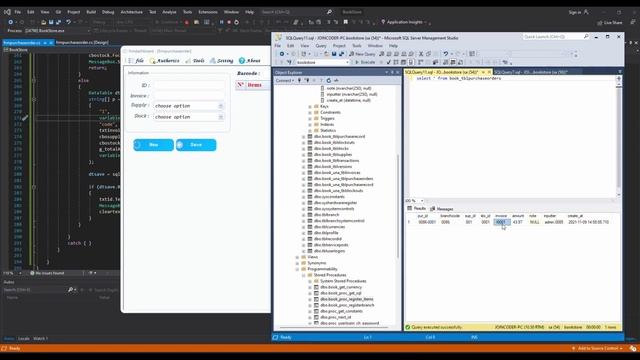Click the Authorize menu icon in BookStore form
This screenshot has width=640, height=360.
153,60
